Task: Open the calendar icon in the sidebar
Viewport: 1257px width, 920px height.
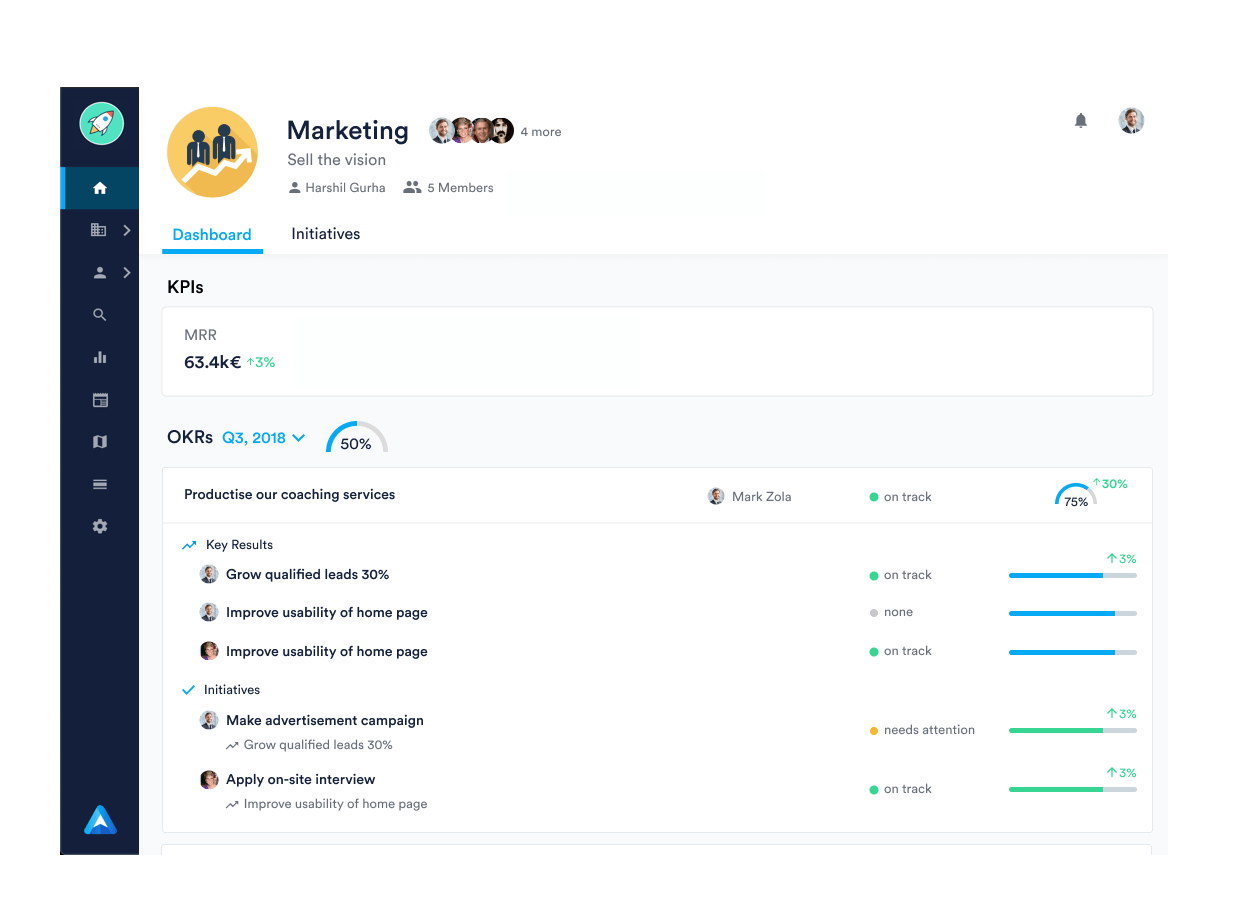Action: (99, 400)
